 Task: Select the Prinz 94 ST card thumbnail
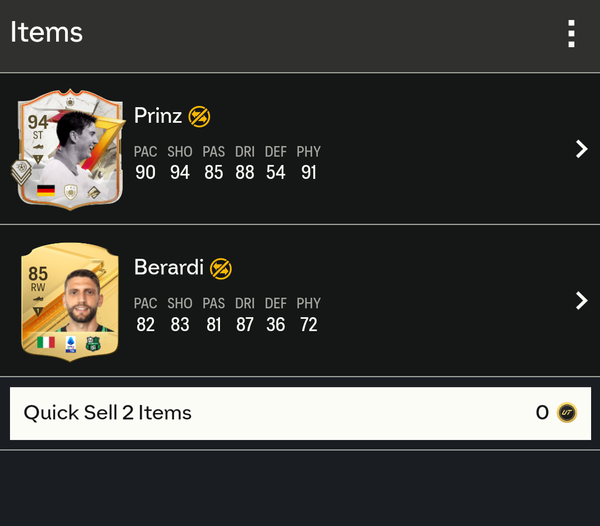point(68,149)
